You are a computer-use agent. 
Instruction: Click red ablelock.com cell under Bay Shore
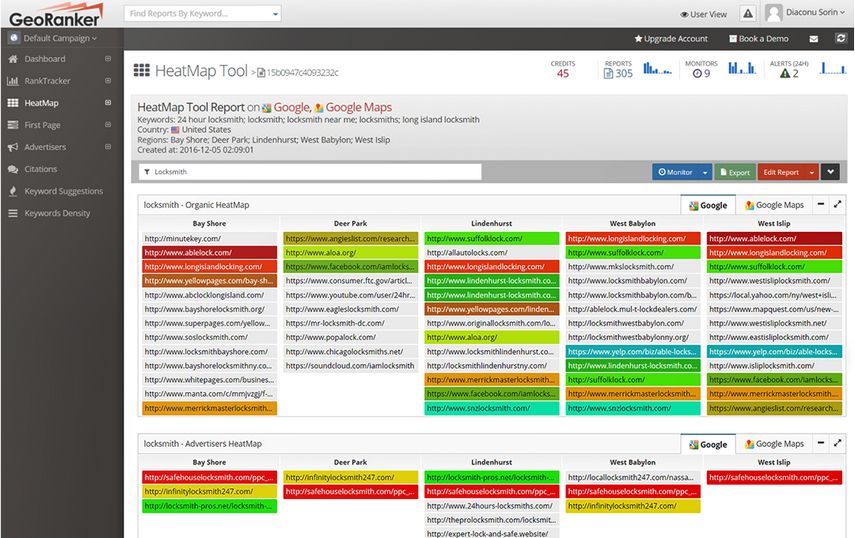click(209, 253)
